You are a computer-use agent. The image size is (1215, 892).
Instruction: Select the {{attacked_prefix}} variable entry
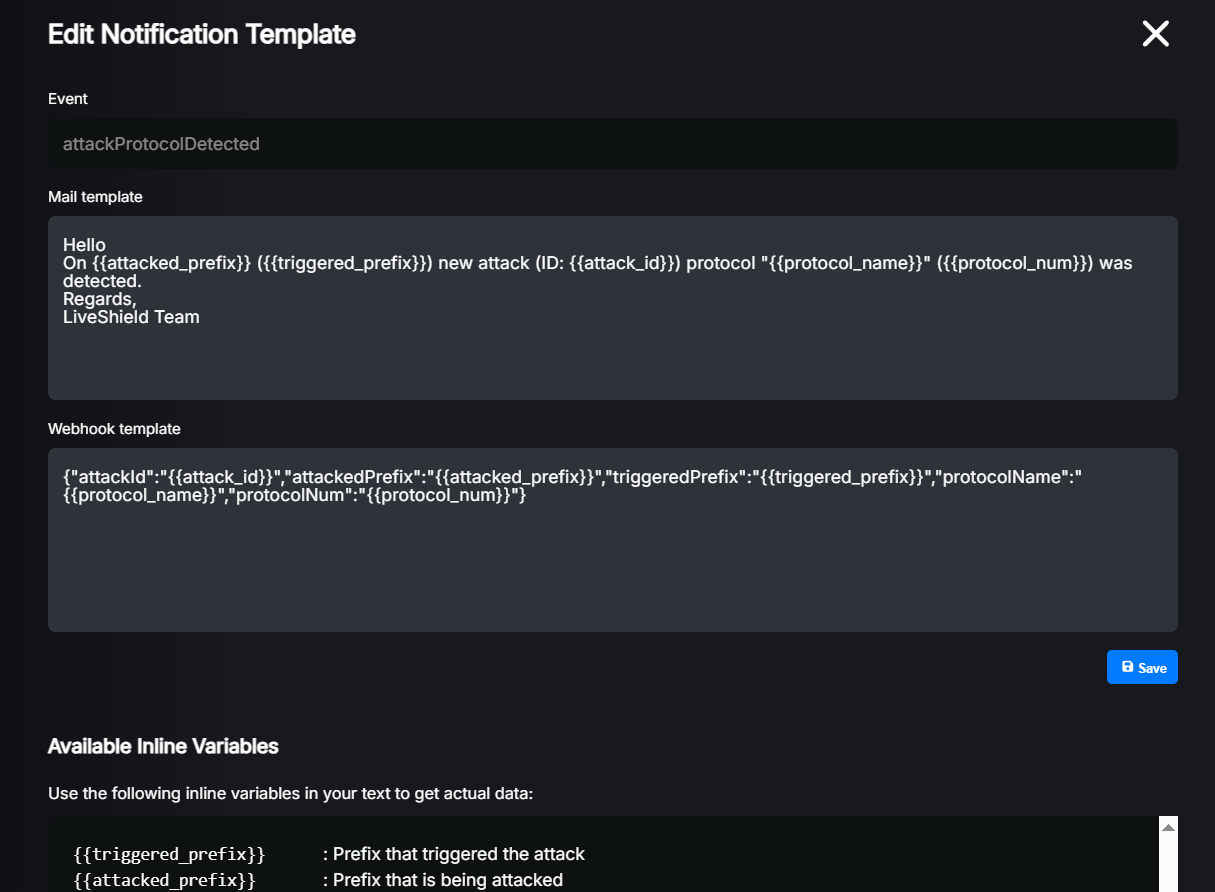click(x=163, y=880)
